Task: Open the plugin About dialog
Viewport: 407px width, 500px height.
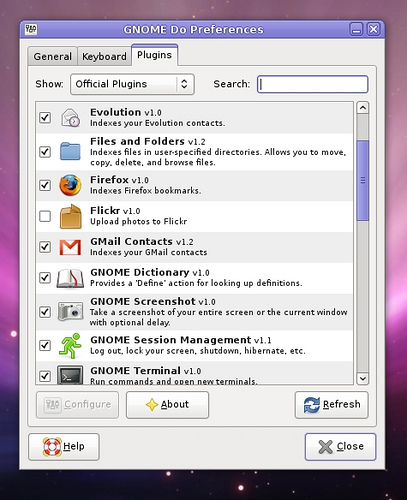Action: 167,405
